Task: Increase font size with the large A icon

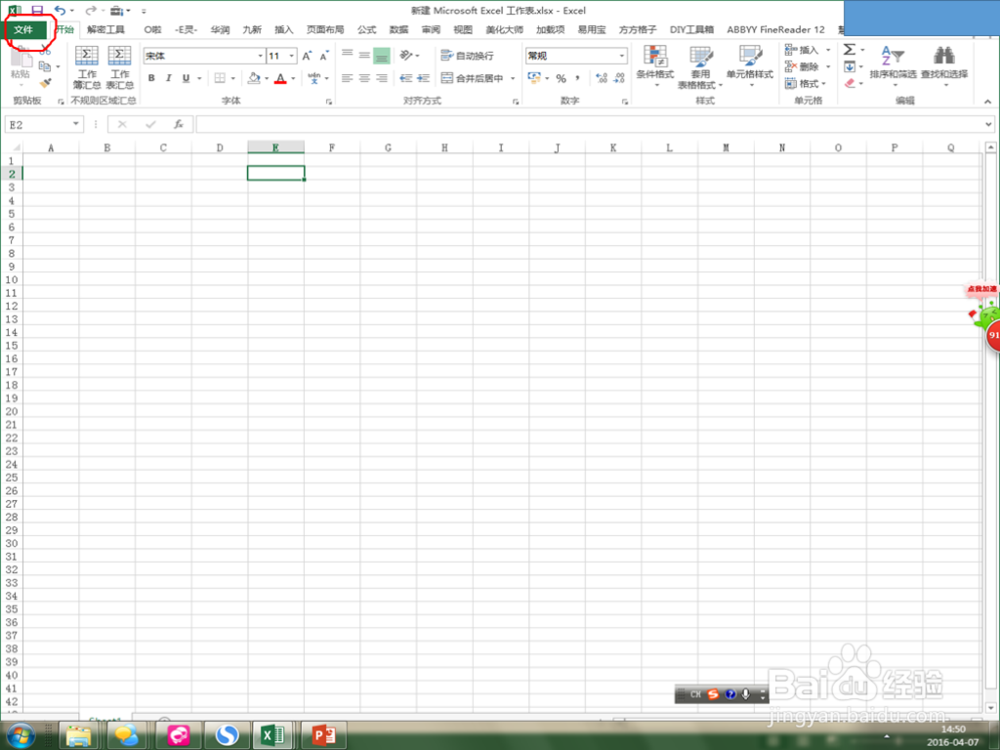Action: pyautogui.click(x=307, y=56)
